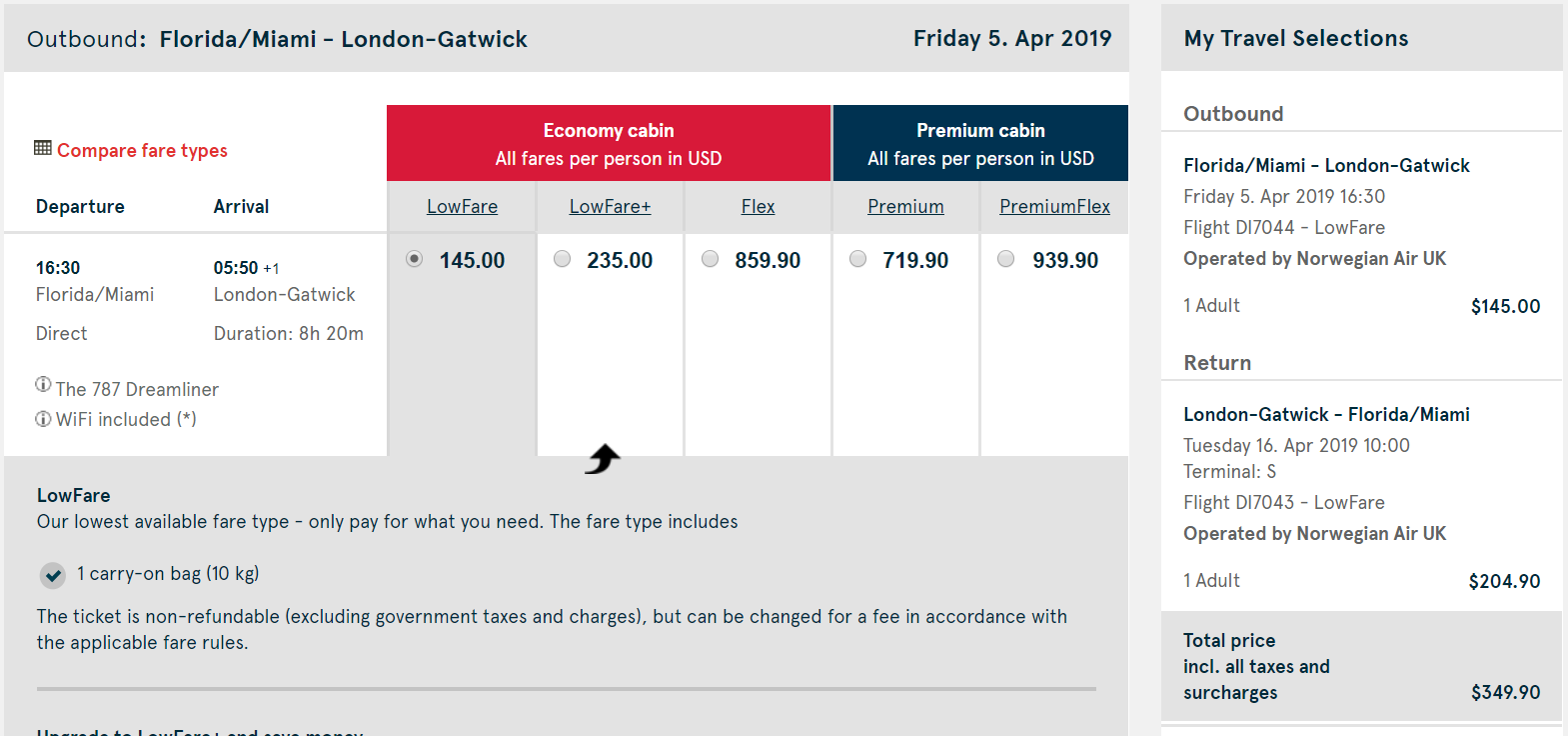The height and width of the screenshot is (736, 1568).
Task: Click the Premium column header link
Action: 905,207
